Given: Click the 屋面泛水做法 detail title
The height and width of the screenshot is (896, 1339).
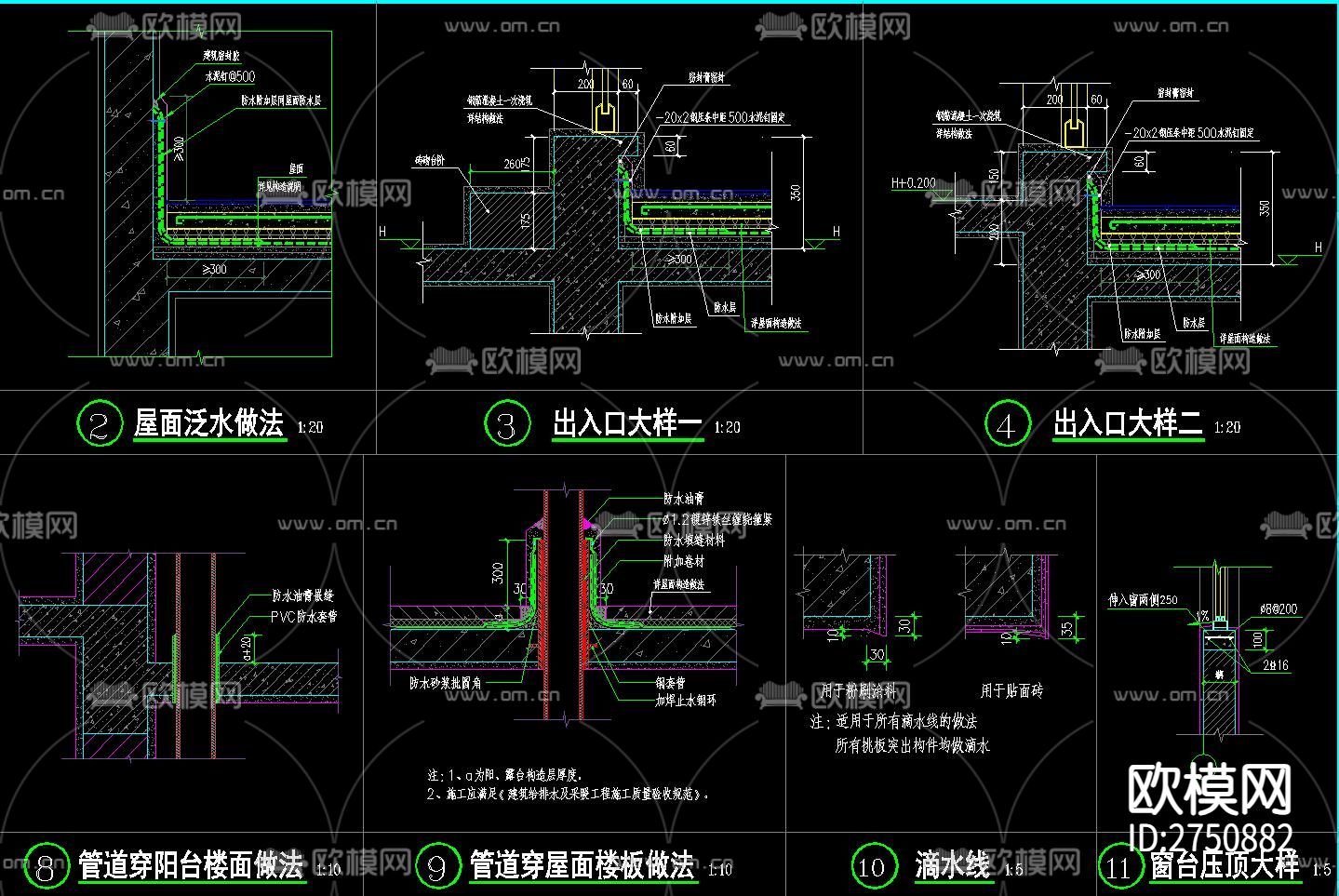Looking at the screenshot, I should (x=208, y=421).
